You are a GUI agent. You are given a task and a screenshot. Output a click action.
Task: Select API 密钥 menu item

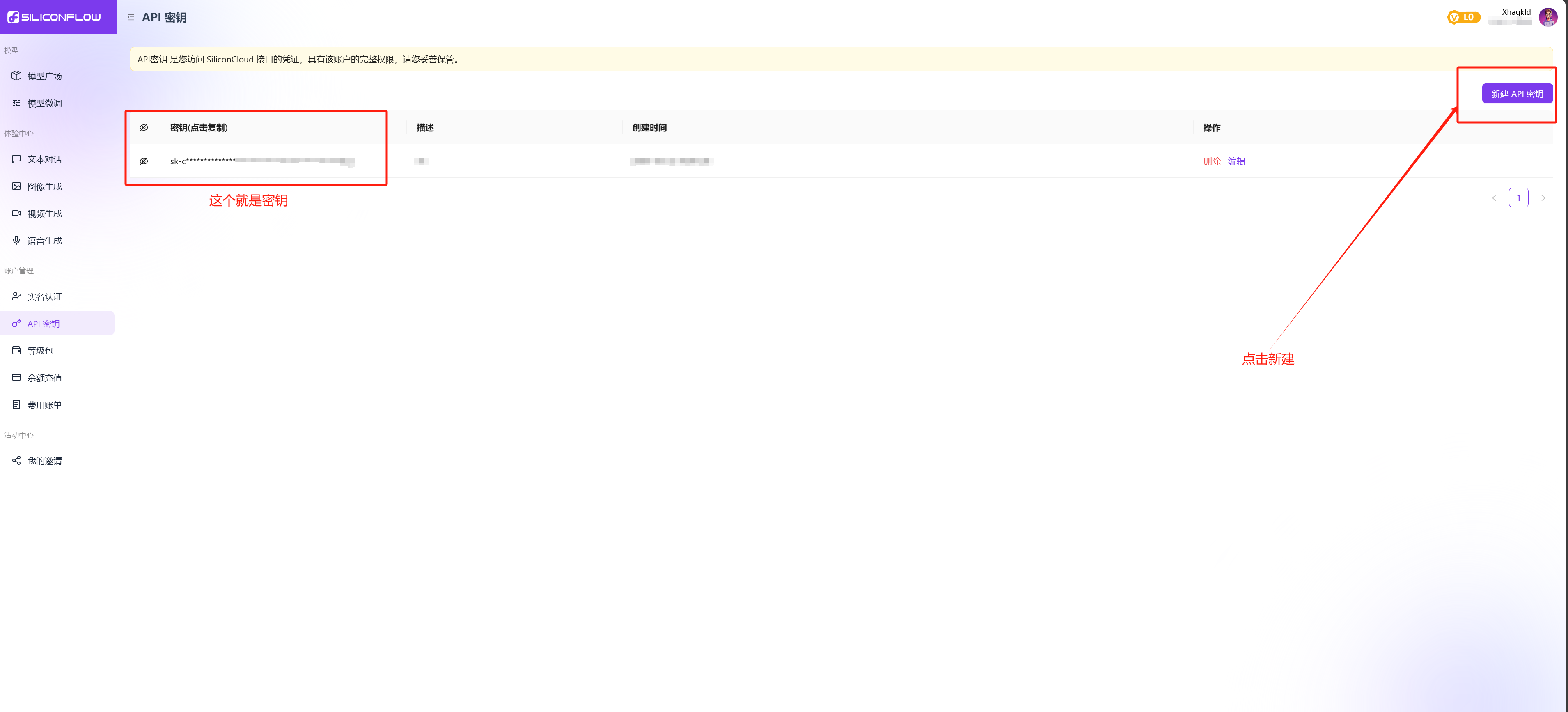tap(57, 324)
